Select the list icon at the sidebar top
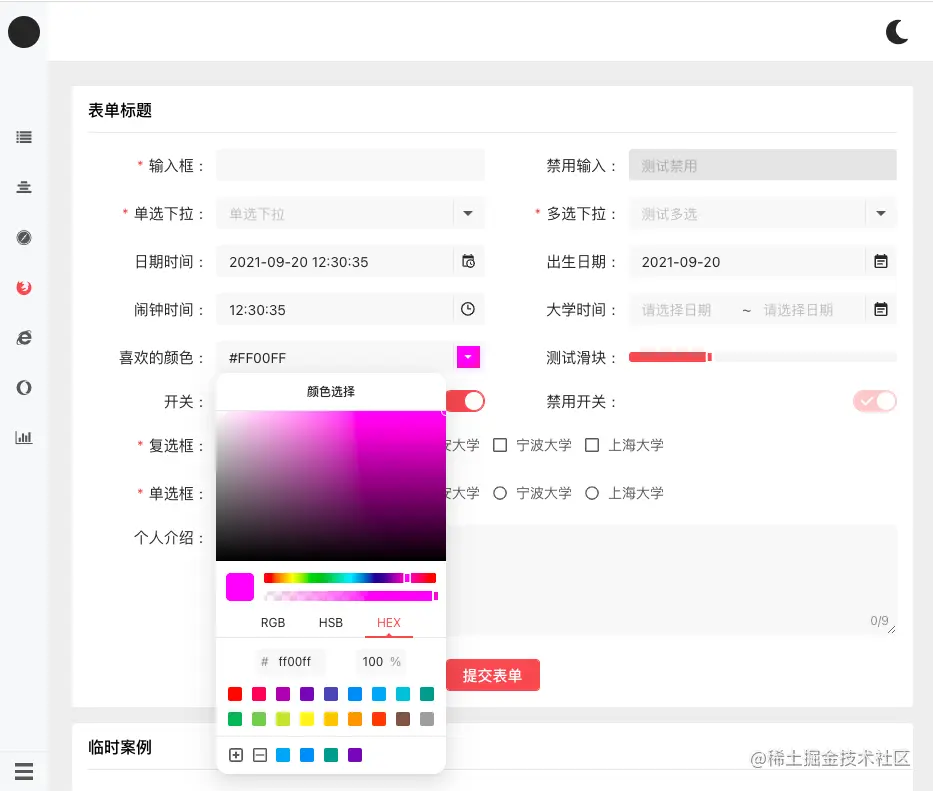Screen dimensions: 933x791 [x=24, y=137]
